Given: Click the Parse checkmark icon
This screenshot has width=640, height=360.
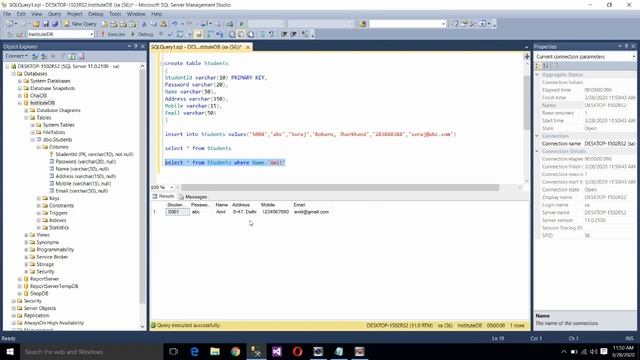Looking at the screenshot, I should tap(171, 34).
